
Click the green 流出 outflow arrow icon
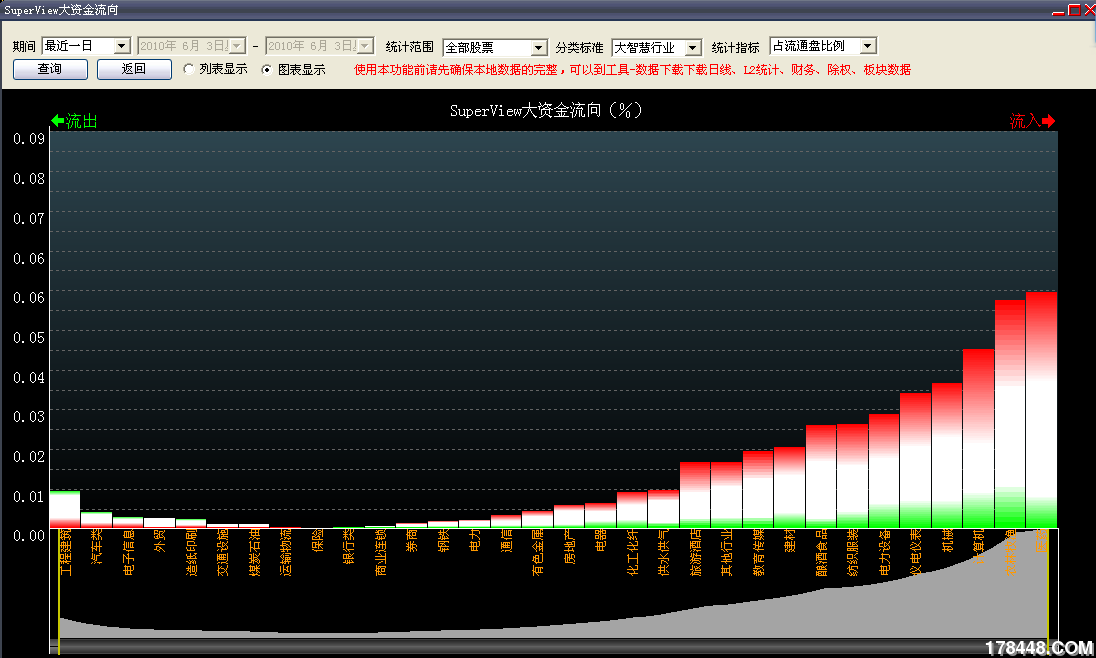pos(57,121)
